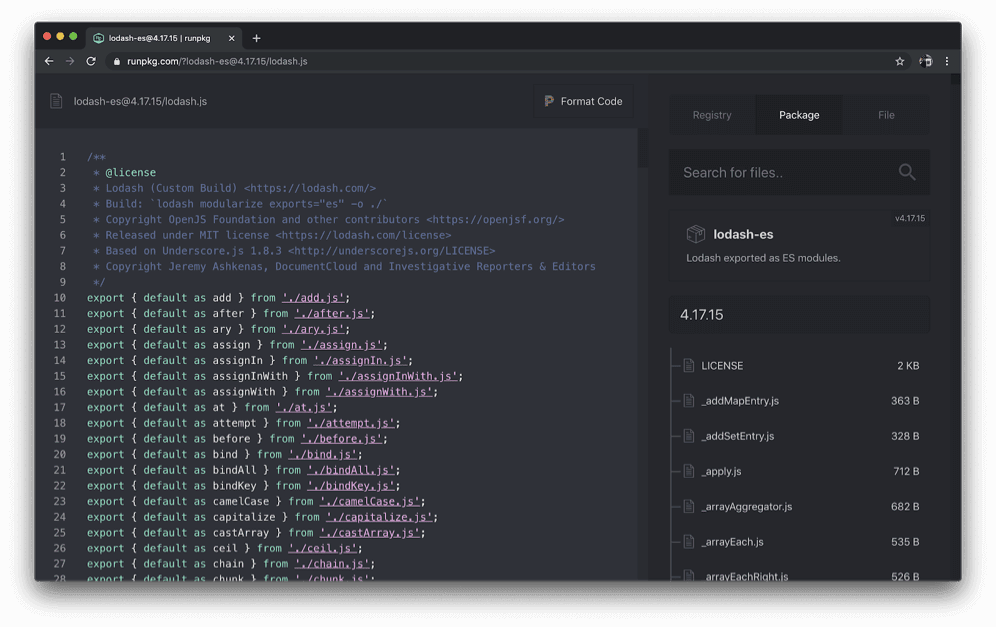
Task: Follow the './attempt.js' import link
Action: point(351,423)
